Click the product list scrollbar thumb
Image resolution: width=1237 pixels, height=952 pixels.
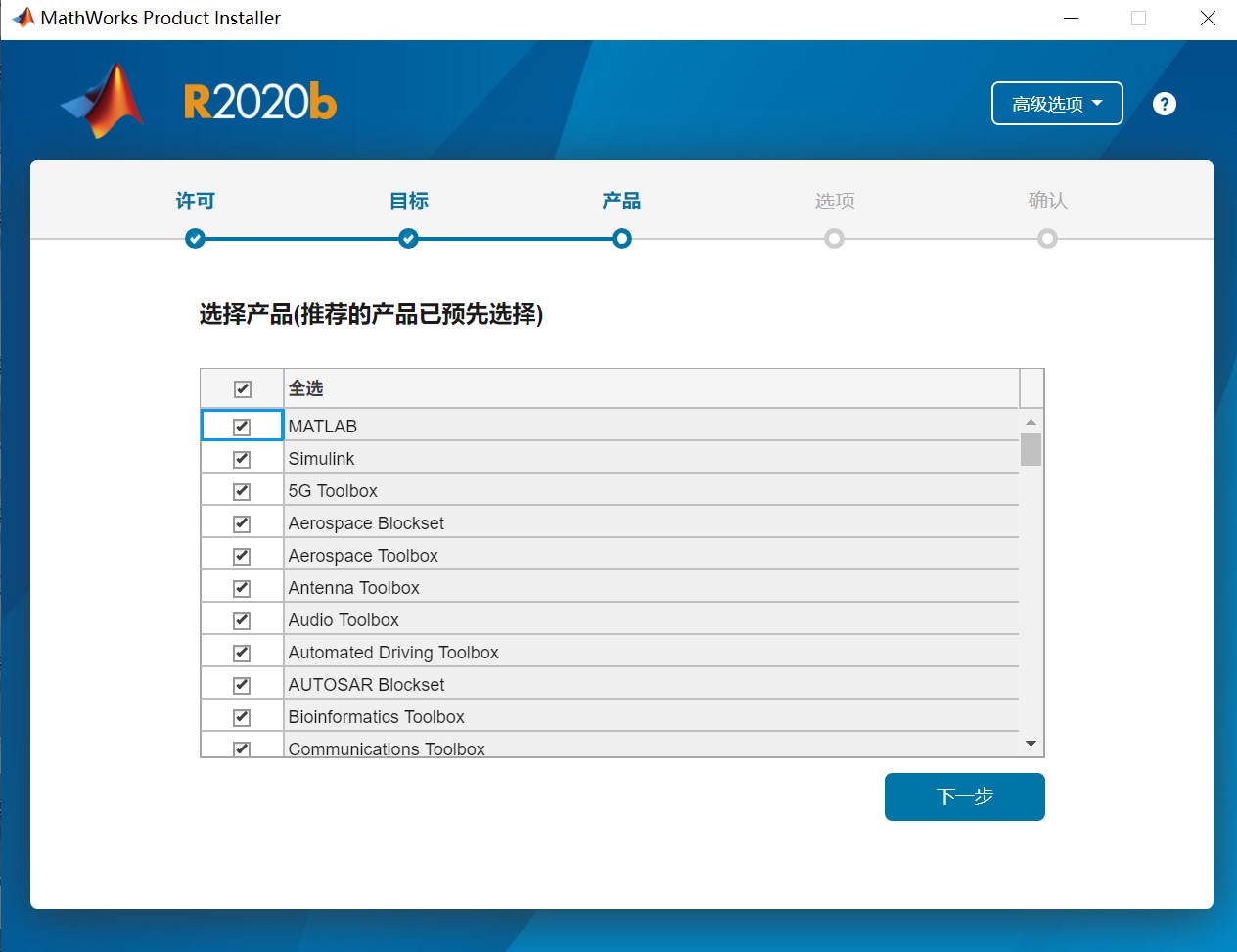pyautogui.click(x=1031, y=449)
